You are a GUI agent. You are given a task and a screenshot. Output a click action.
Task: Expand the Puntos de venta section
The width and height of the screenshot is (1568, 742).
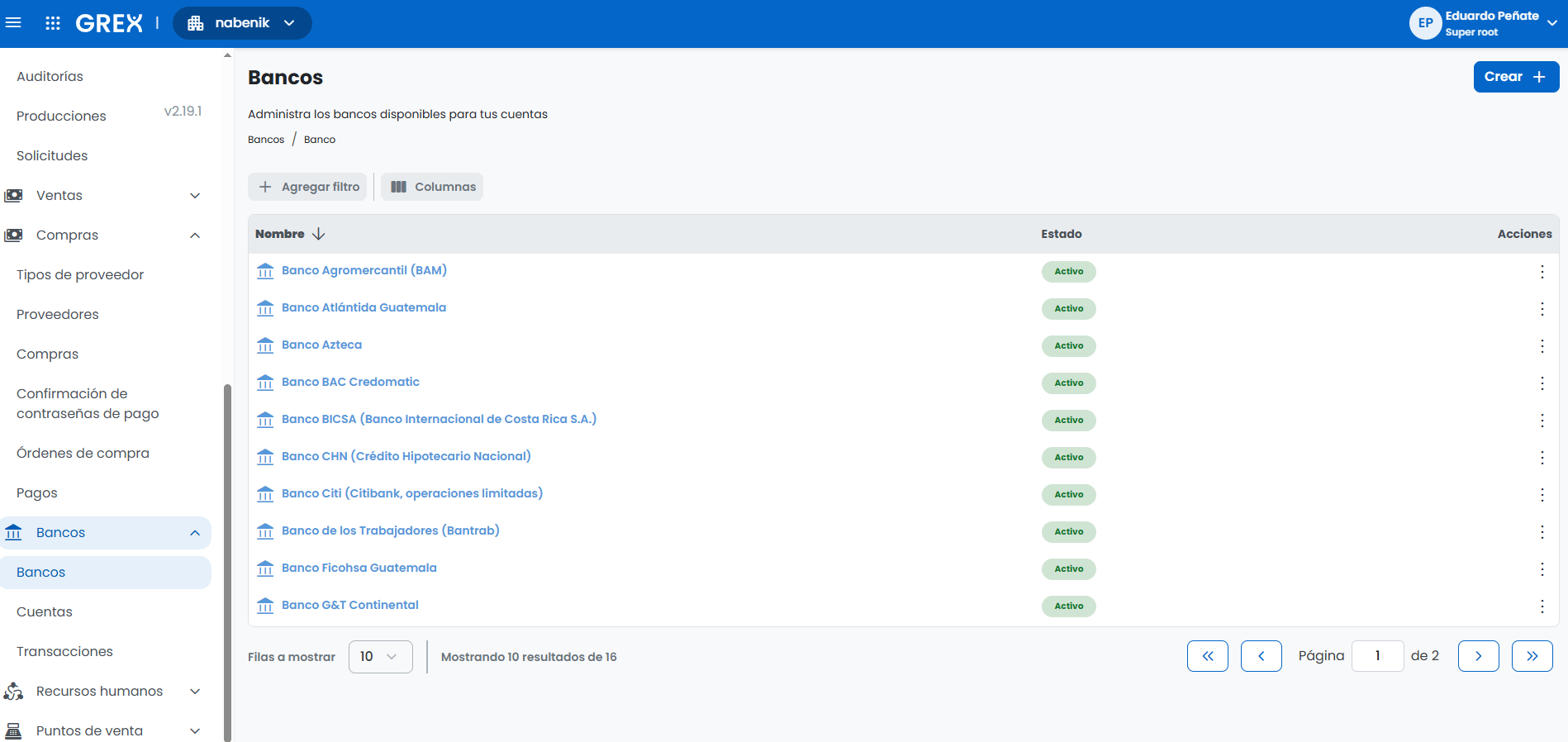106,730
